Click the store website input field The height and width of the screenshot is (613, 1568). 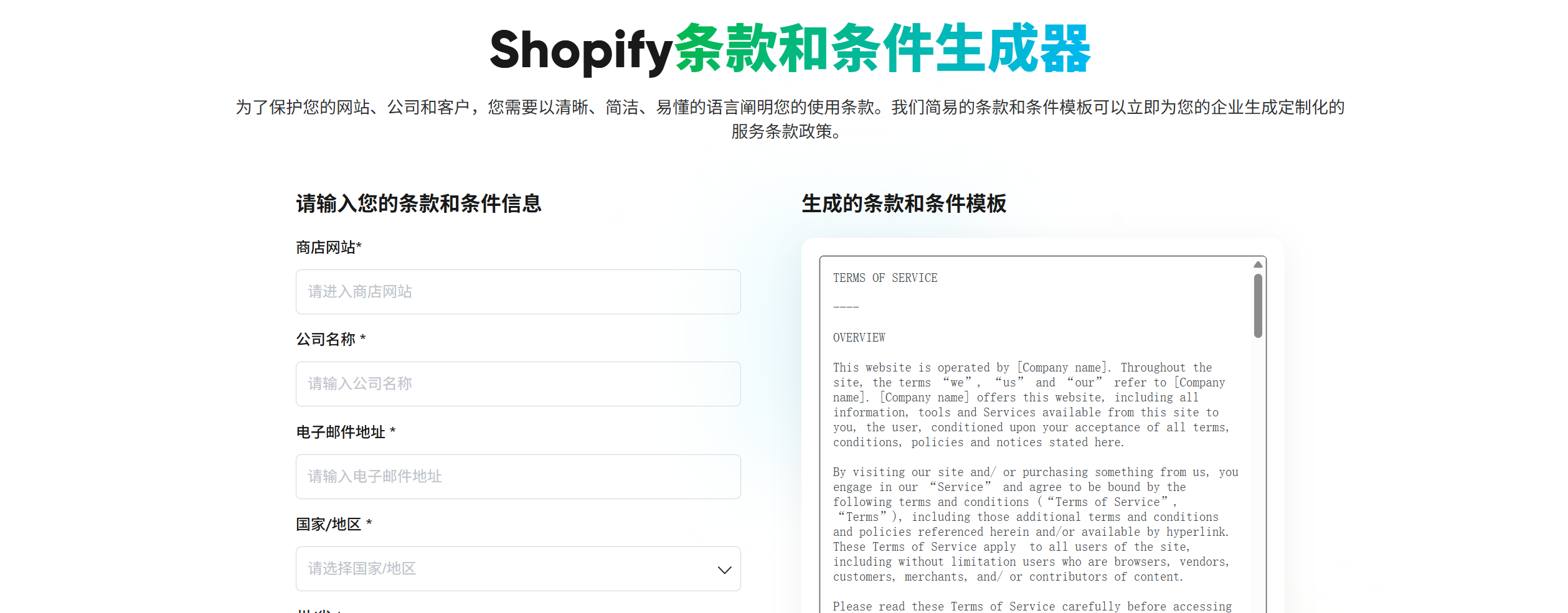coord(518,292)
